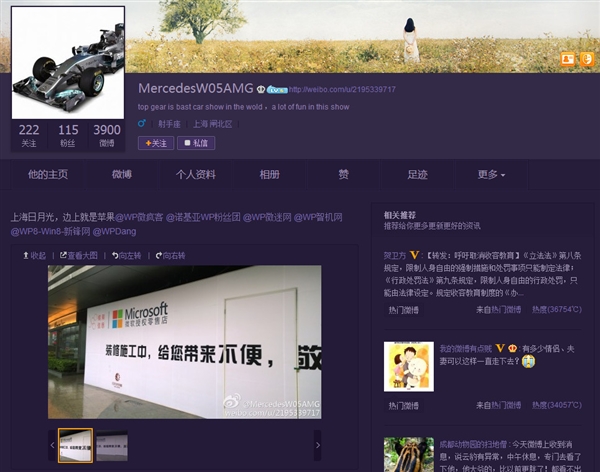The width and height of the screenshot is (600, 472).
Task: Open the 相册 album tab
Action: pyautogui.click(x=269, y=175)
